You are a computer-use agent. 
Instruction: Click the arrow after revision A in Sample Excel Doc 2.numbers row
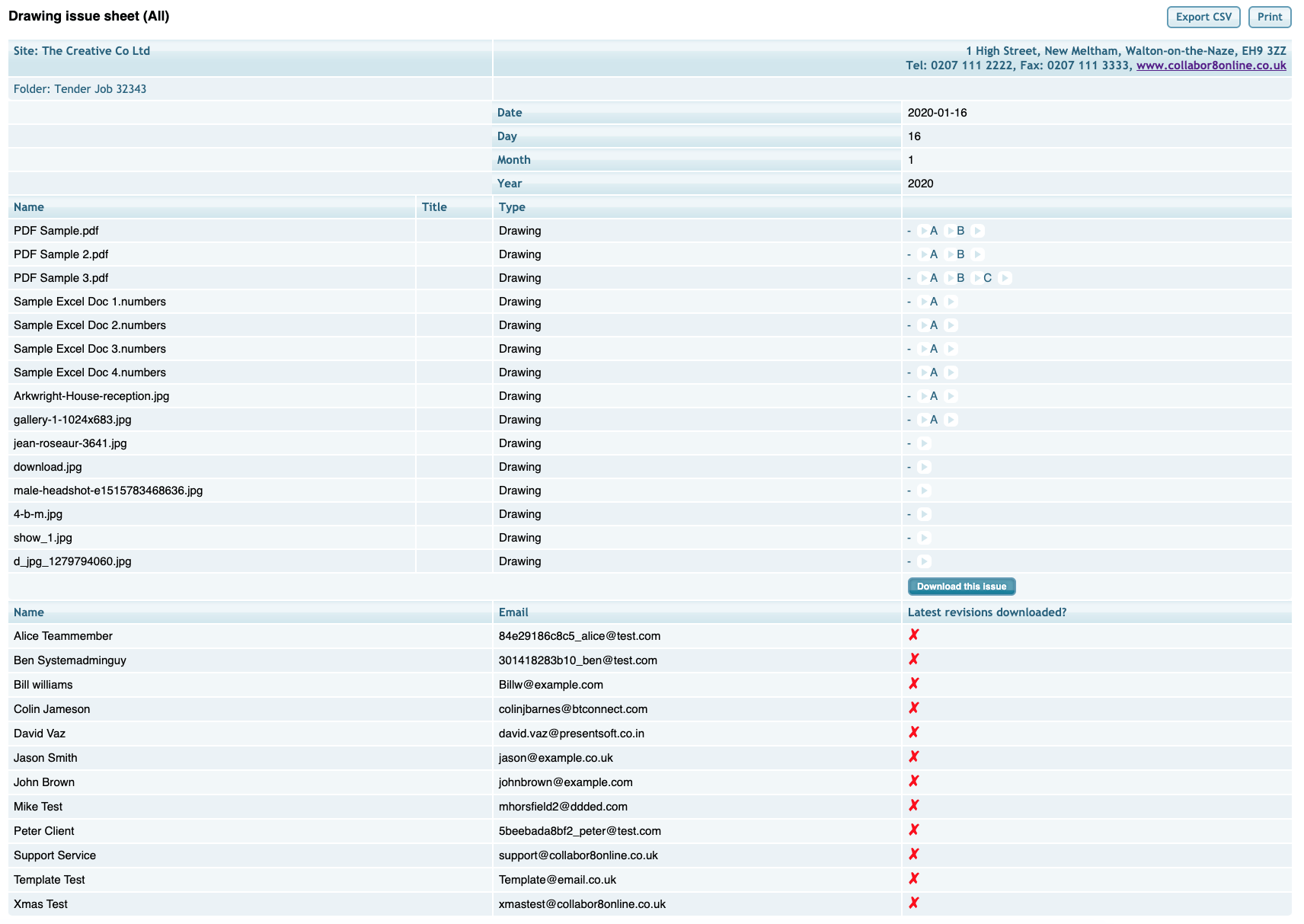(x=951, y=325)
